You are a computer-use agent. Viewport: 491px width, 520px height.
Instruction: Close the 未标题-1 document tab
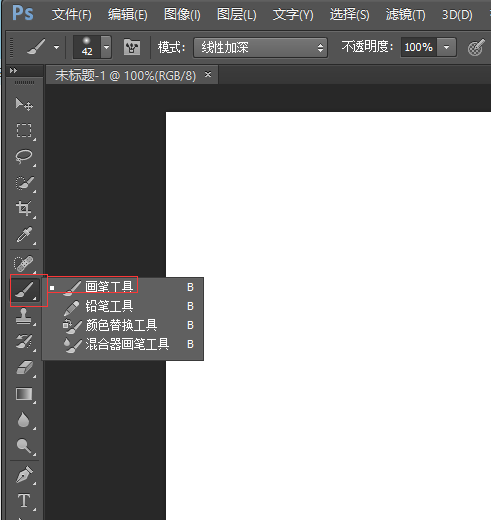click(x=208, y=74)
